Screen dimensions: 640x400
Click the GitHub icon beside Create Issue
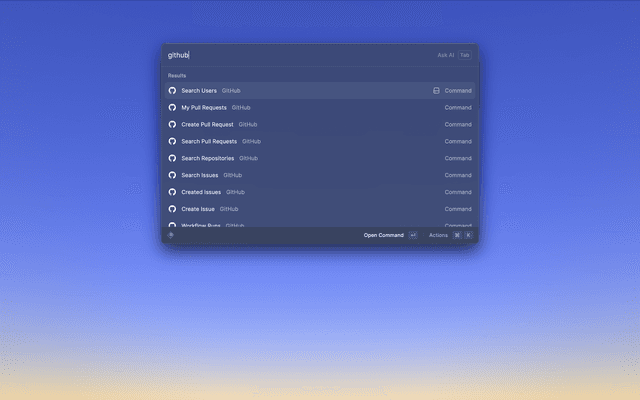(x=172, y=209)
